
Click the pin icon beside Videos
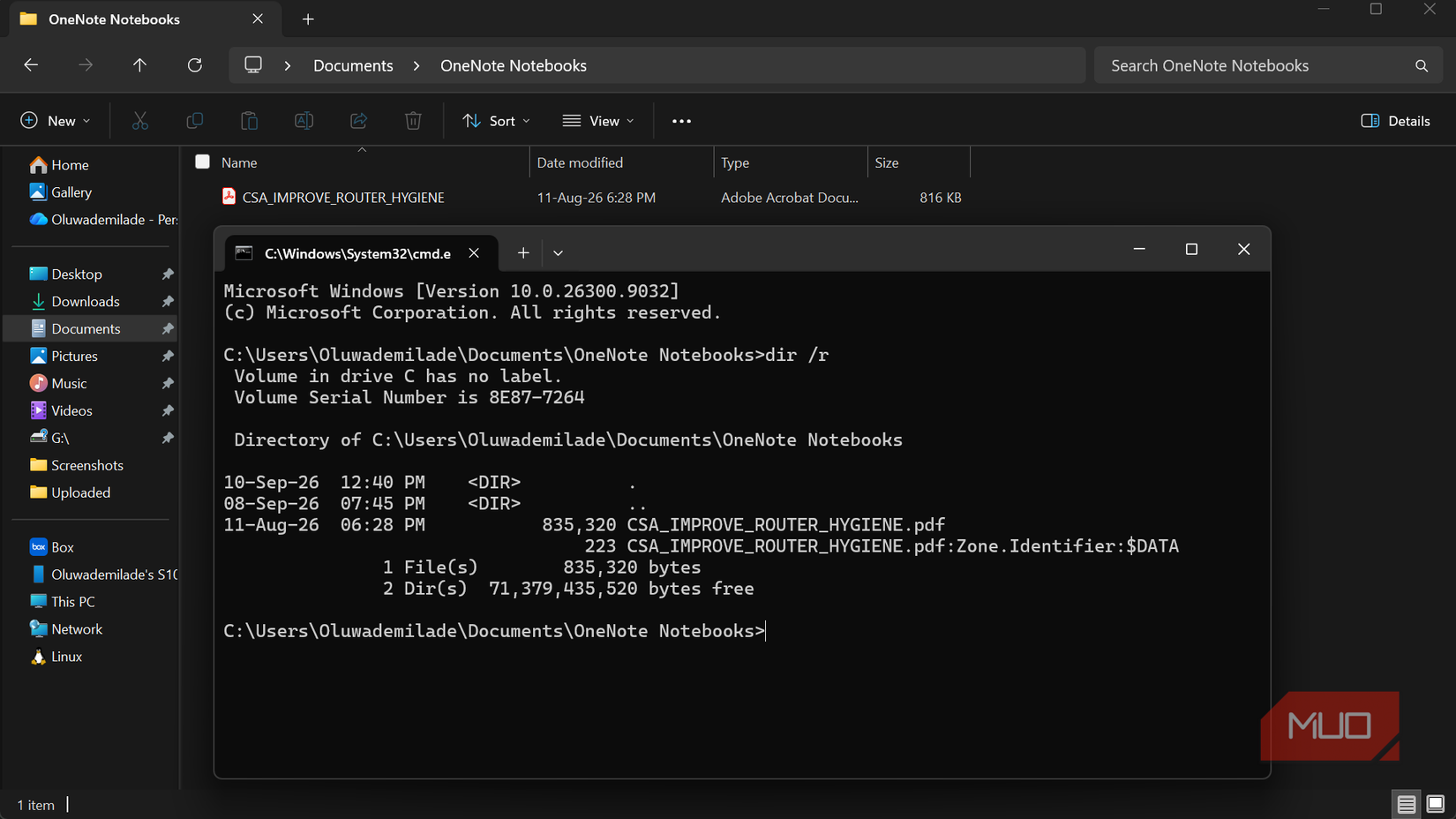click(x=168, y=411)
